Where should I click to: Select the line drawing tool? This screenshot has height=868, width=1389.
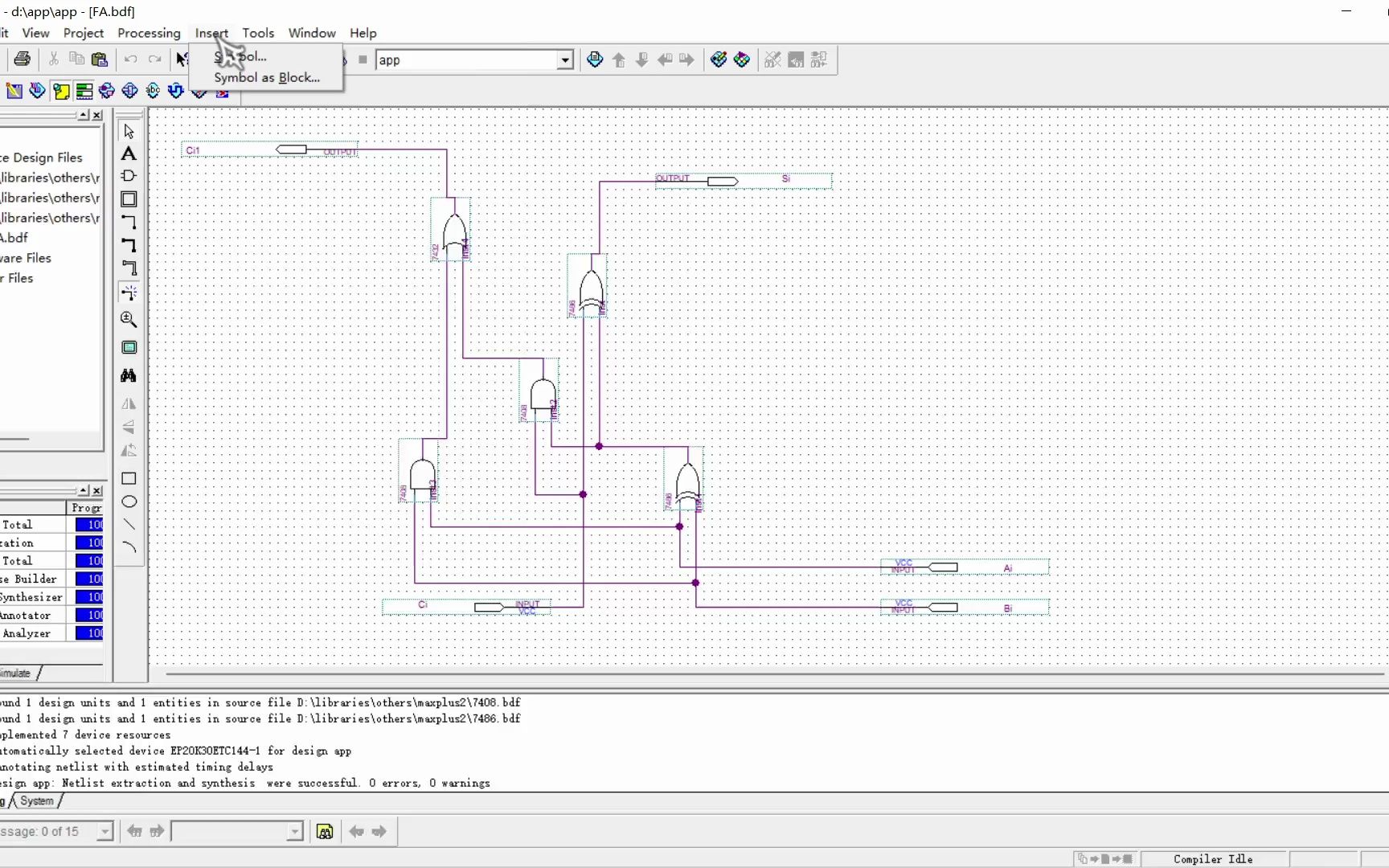click(x=129, y=524)
